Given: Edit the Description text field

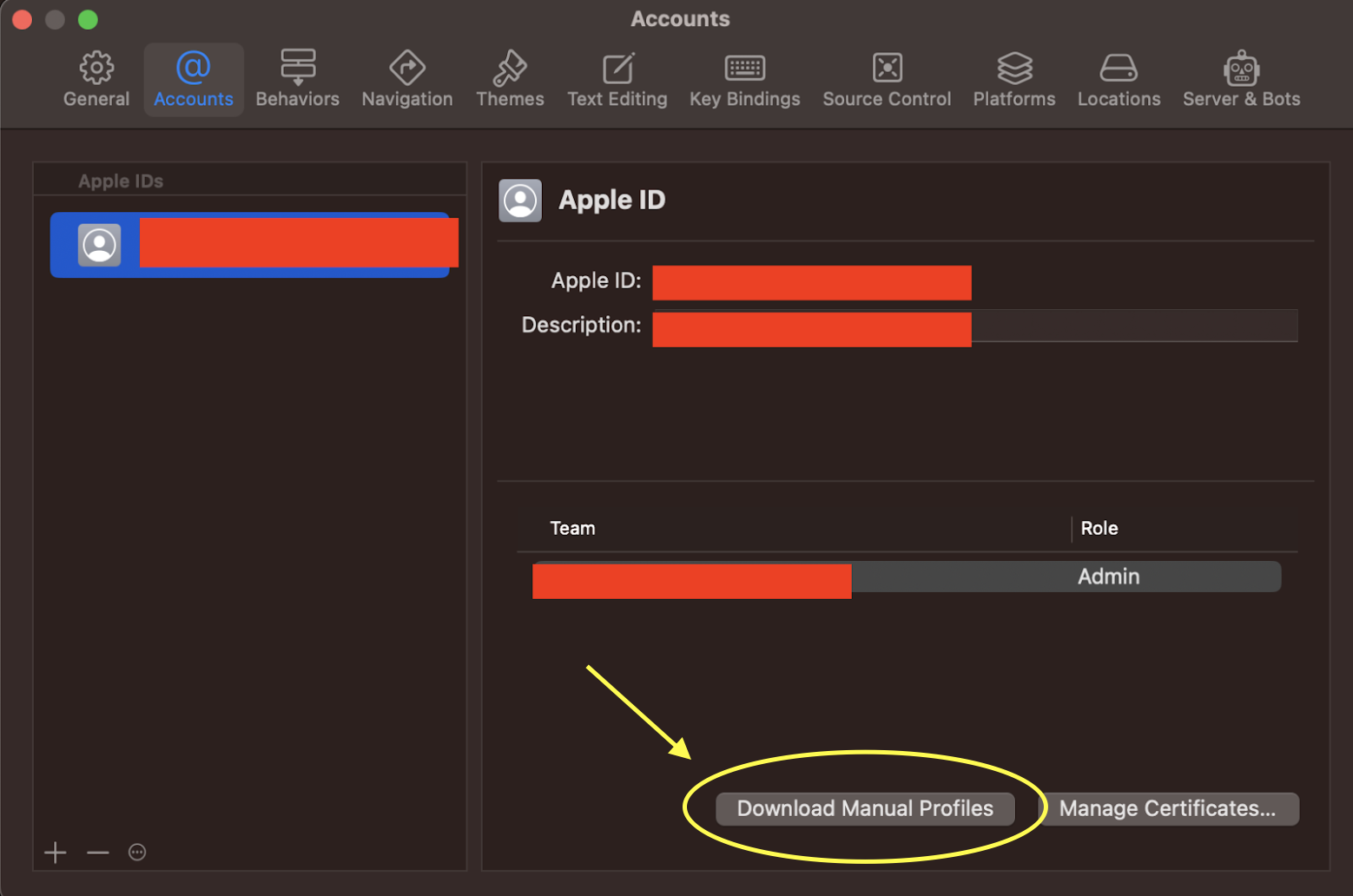Looking at the screenshot, I should (975, 326).
